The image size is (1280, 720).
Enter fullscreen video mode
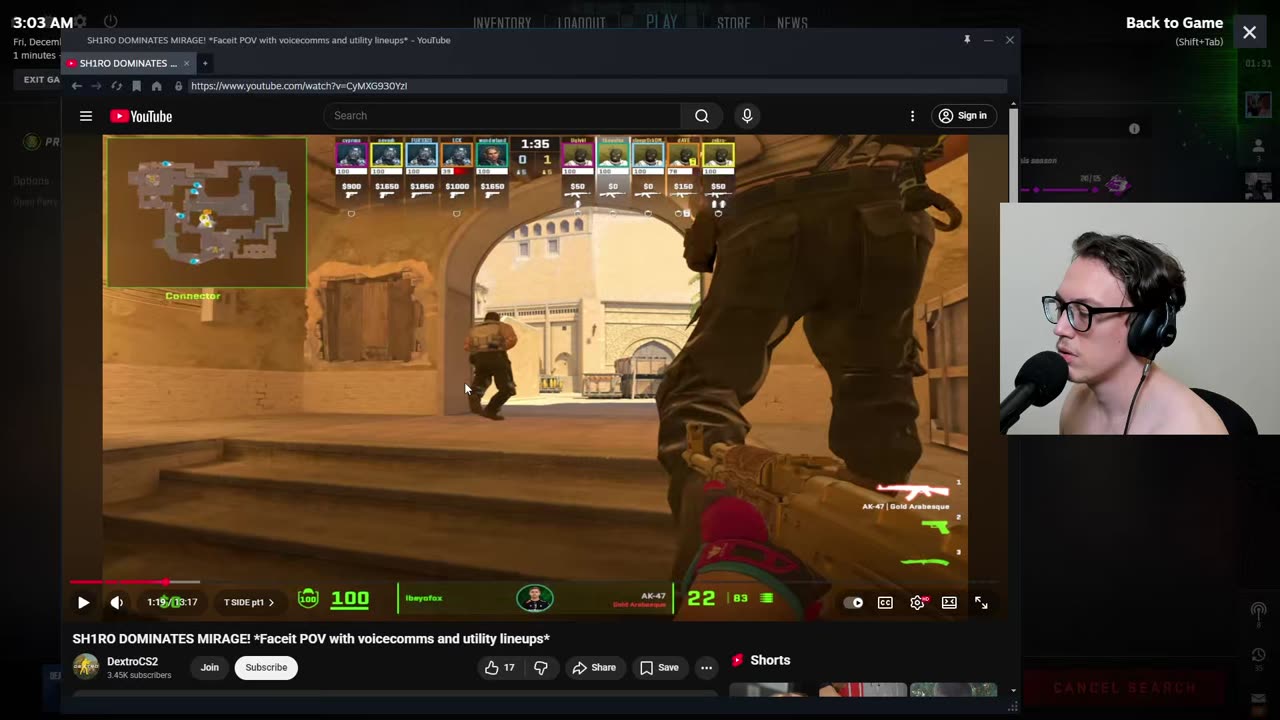point(981,602)
